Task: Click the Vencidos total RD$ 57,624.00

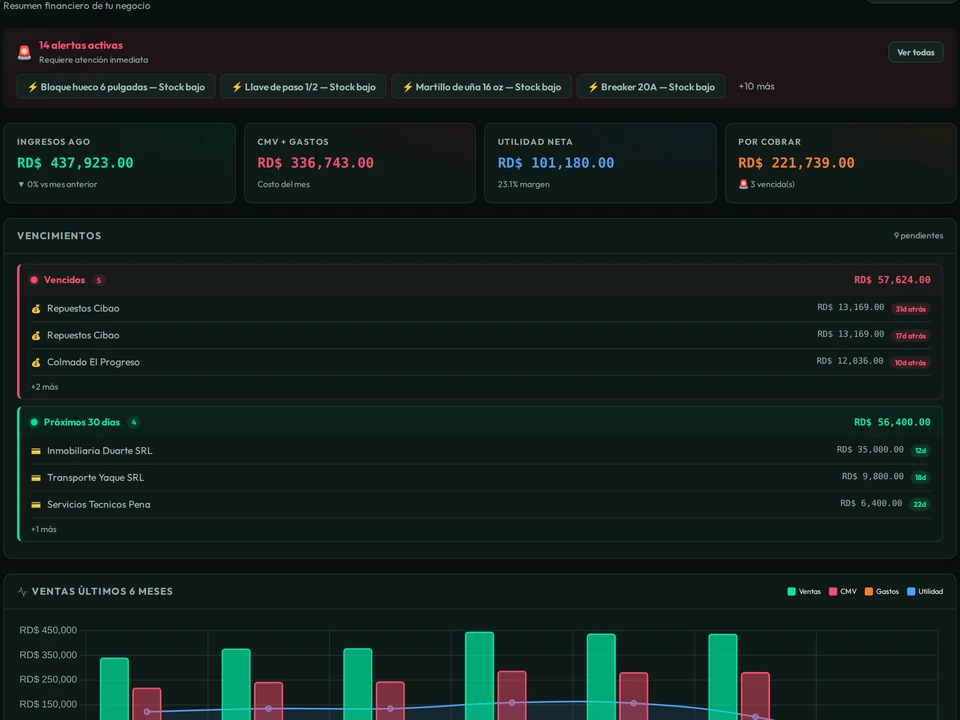Action: pos(892,280)
